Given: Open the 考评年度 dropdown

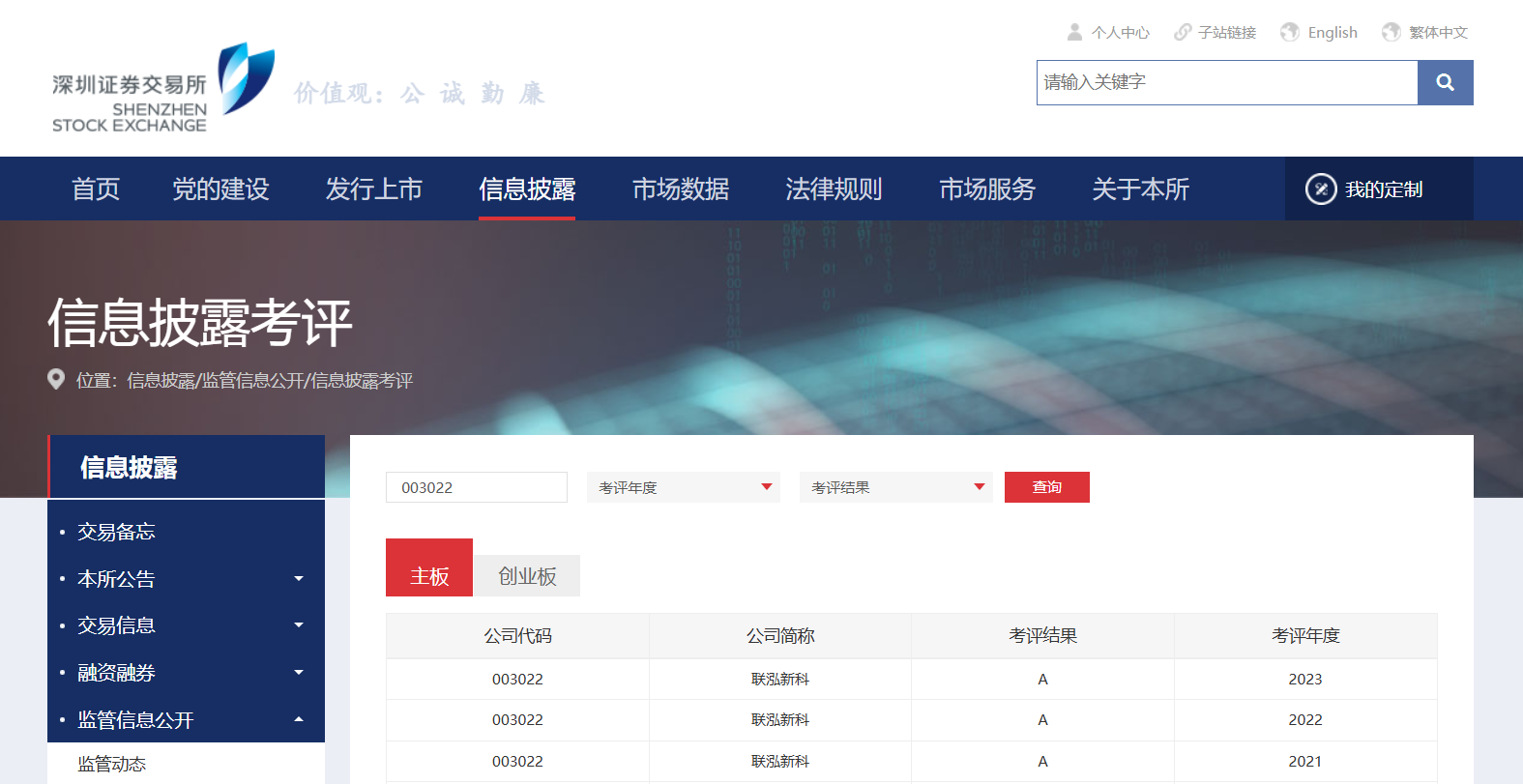Looking at the screenshot, I should pos(683,487).
